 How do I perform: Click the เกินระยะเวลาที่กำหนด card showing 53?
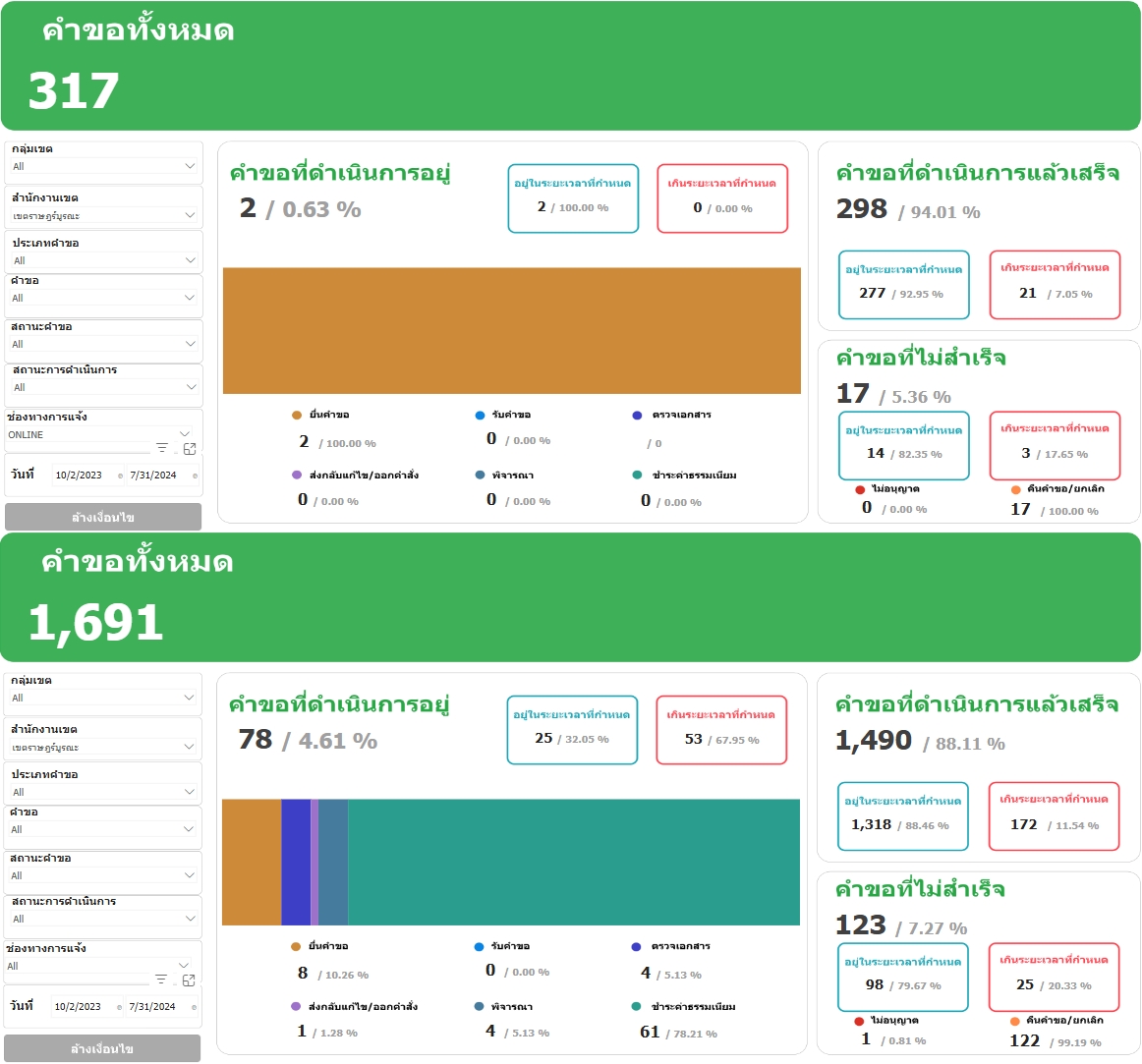click(x=721, y=729)
